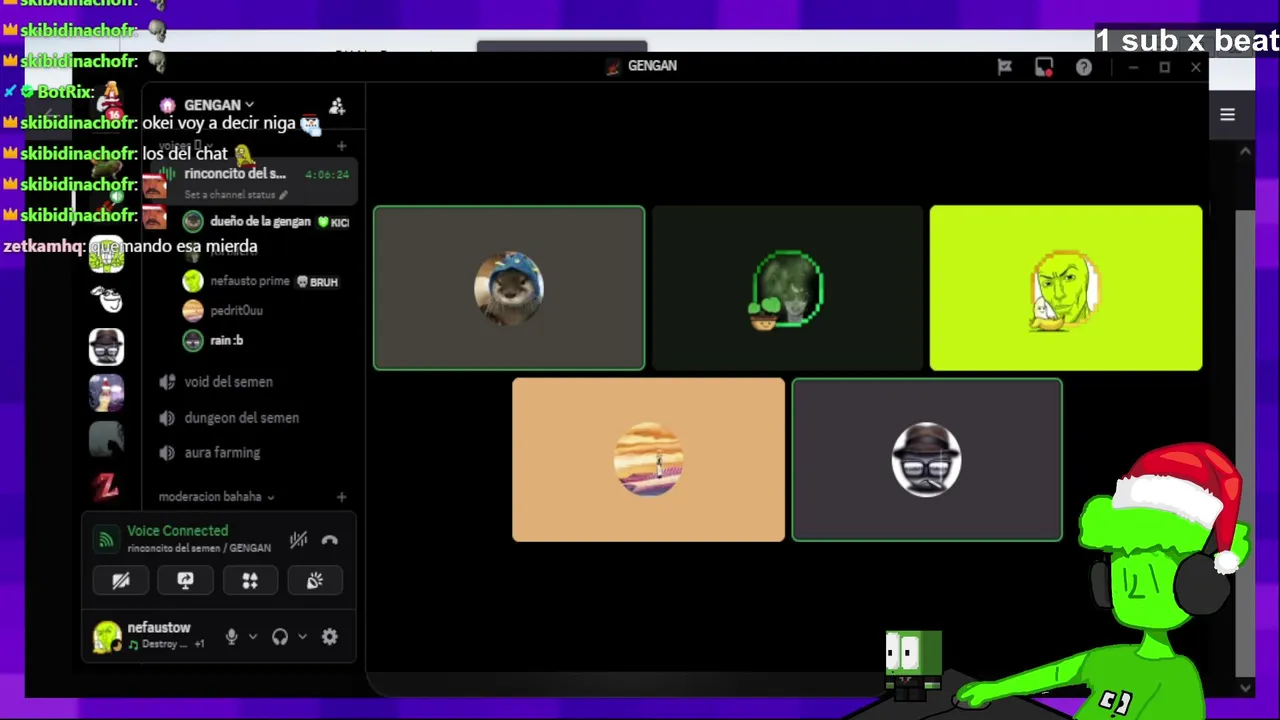Viewport: 1280px width, 720px height.
Task: Edit the 'Set a channel status' text
Action: 235,195
